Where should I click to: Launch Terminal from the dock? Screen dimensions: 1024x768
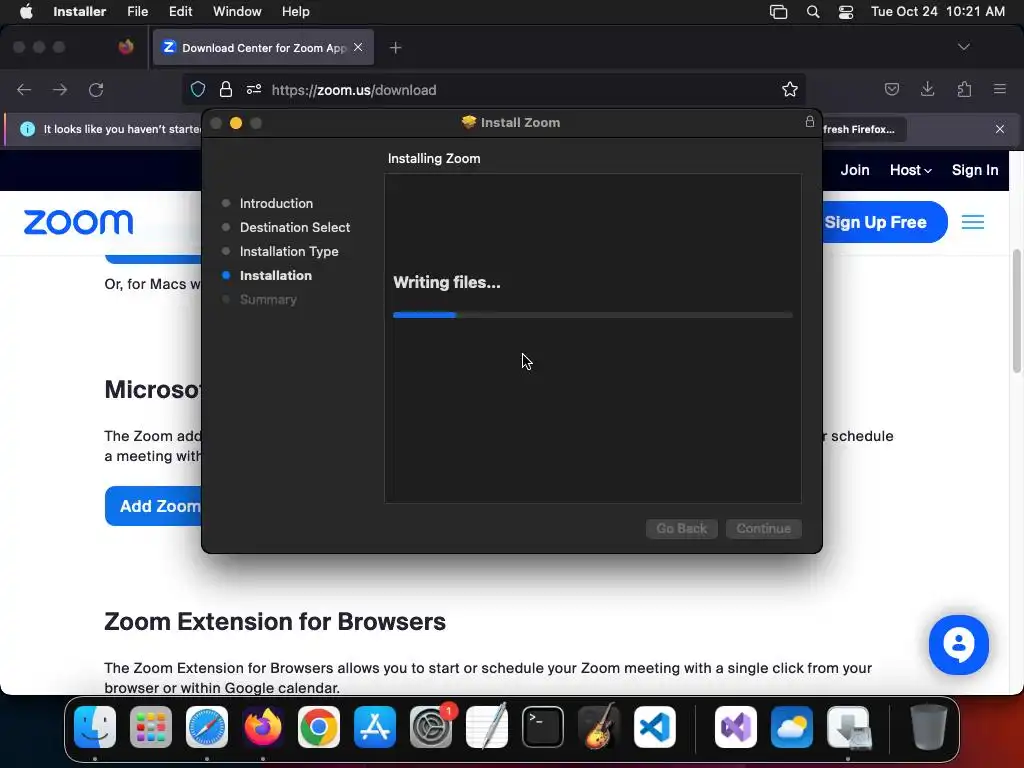click(543, 727)
